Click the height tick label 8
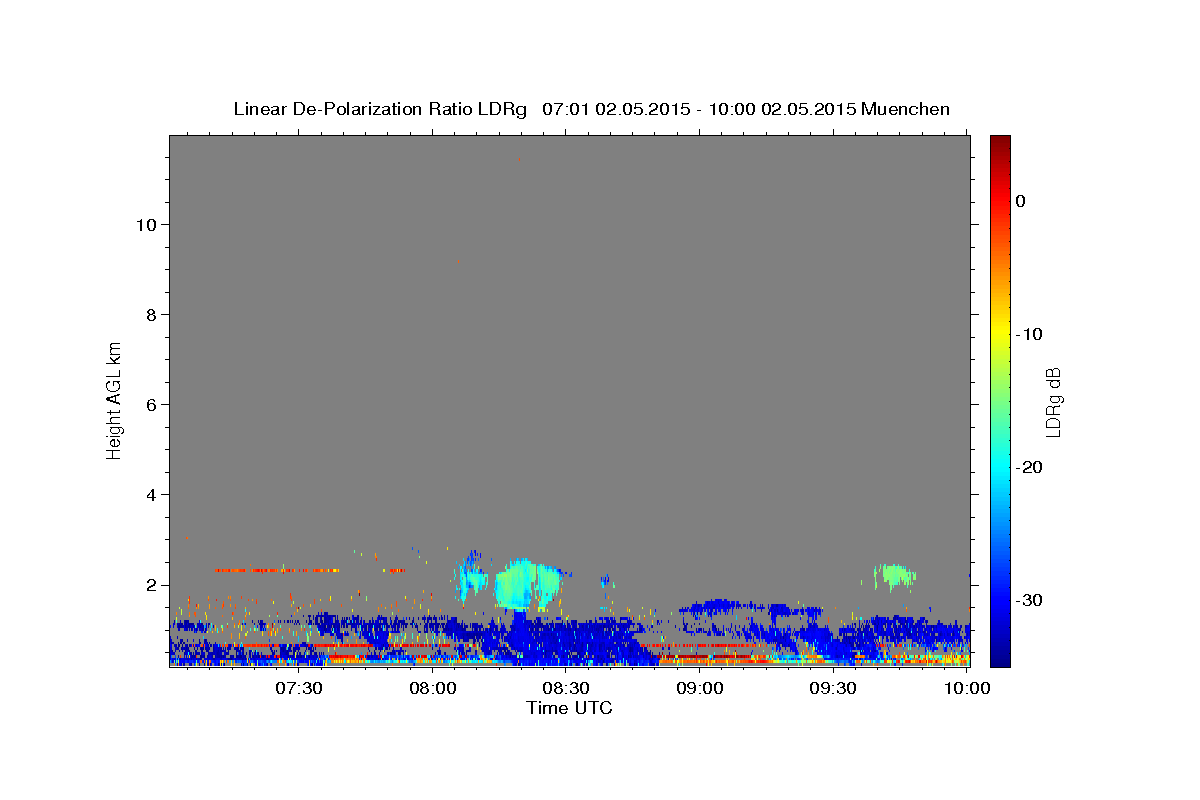The image size is (1200, 800). (149, 315)
